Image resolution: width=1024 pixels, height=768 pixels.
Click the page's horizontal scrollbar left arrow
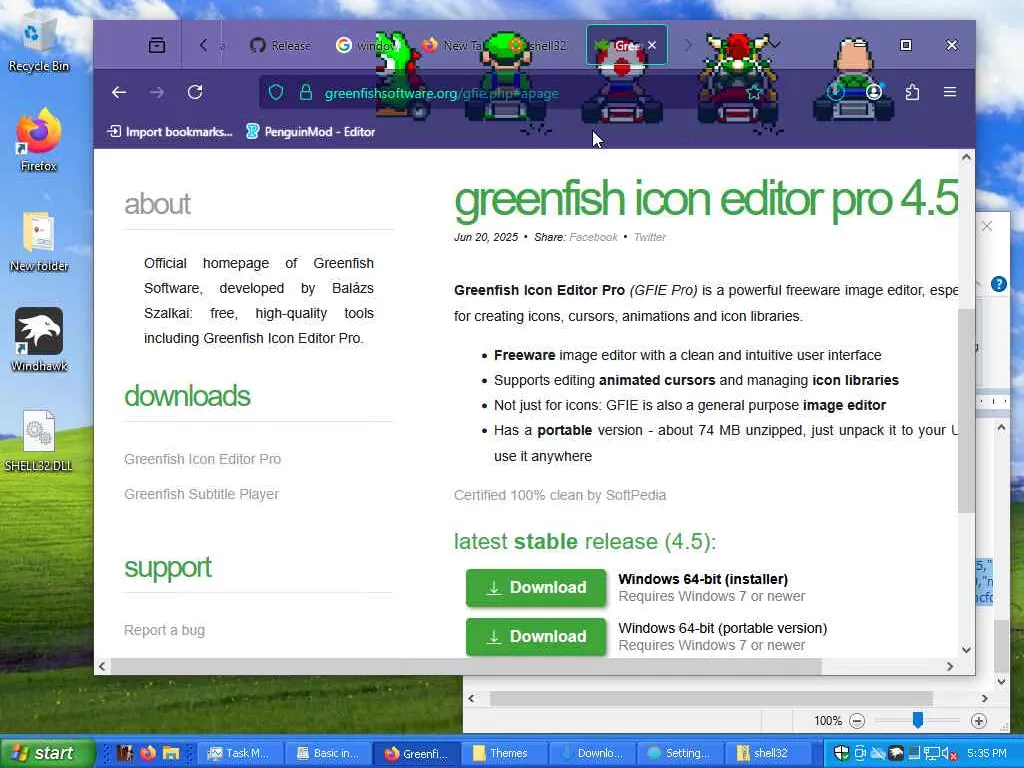pos(102,667)
